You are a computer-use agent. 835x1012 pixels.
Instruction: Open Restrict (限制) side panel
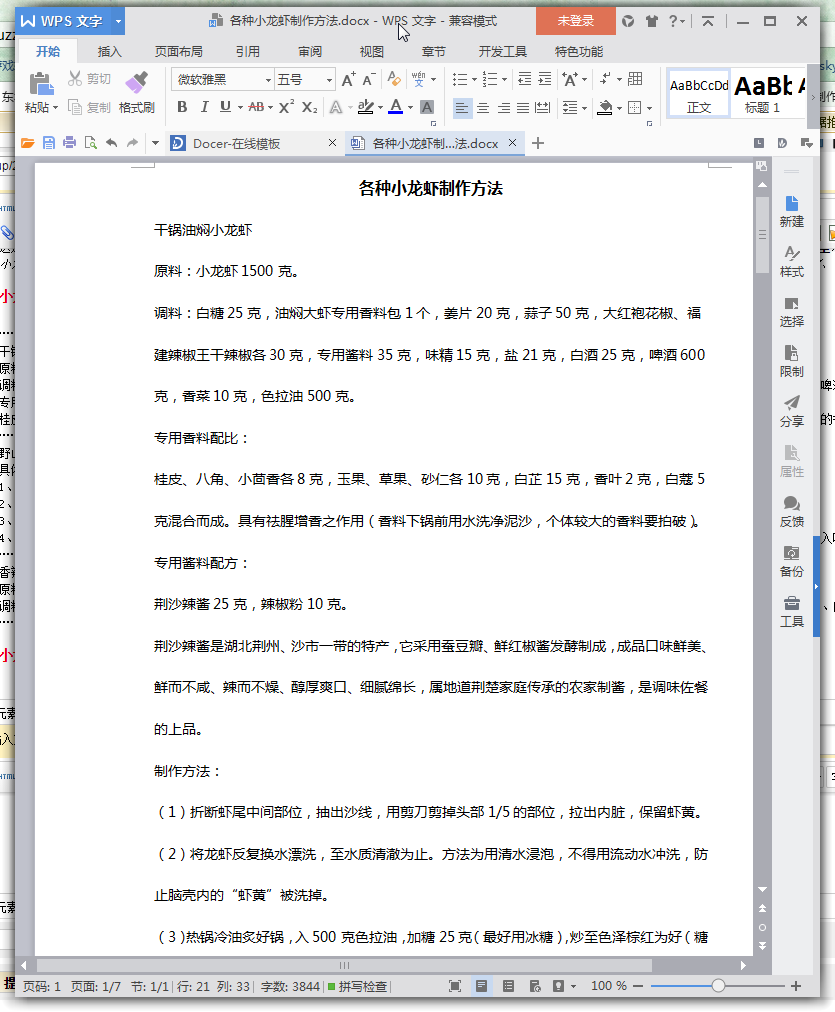(x=792, y=361)
